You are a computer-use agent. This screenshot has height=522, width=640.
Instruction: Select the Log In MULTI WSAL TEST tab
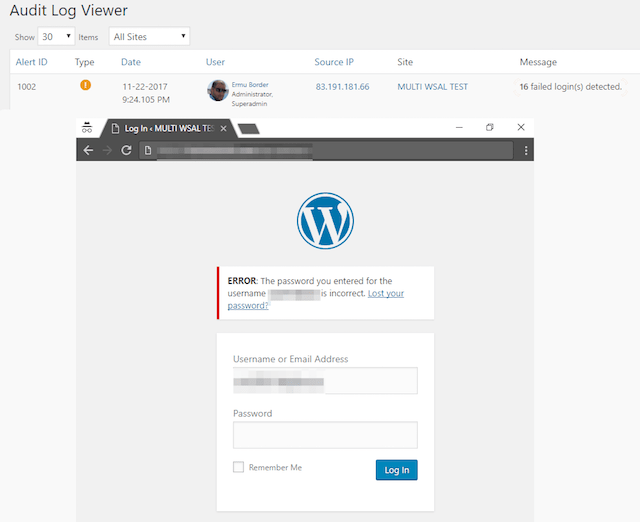coord(165,128)
